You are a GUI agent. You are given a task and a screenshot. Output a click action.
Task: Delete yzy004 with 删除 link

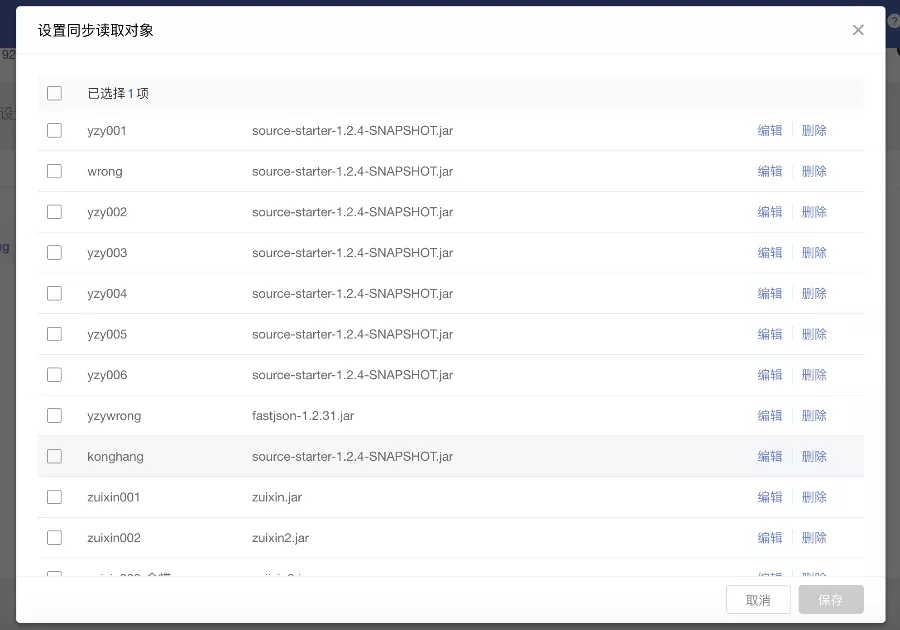click(814, 293)
